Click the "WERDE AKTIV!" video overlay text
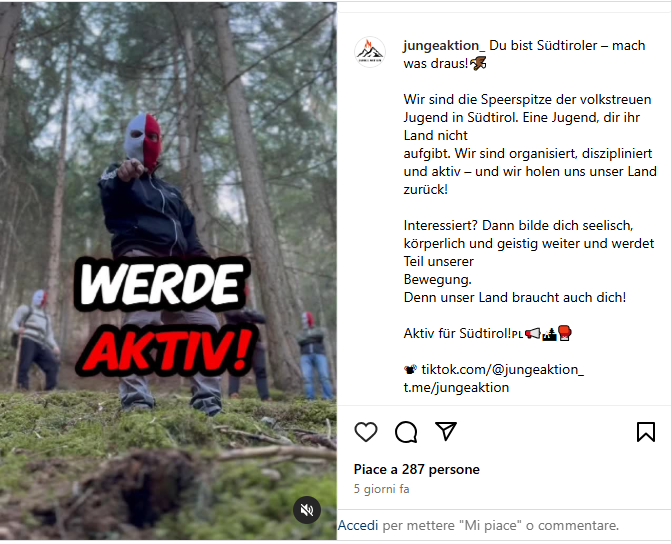 [x=164, y=319]
